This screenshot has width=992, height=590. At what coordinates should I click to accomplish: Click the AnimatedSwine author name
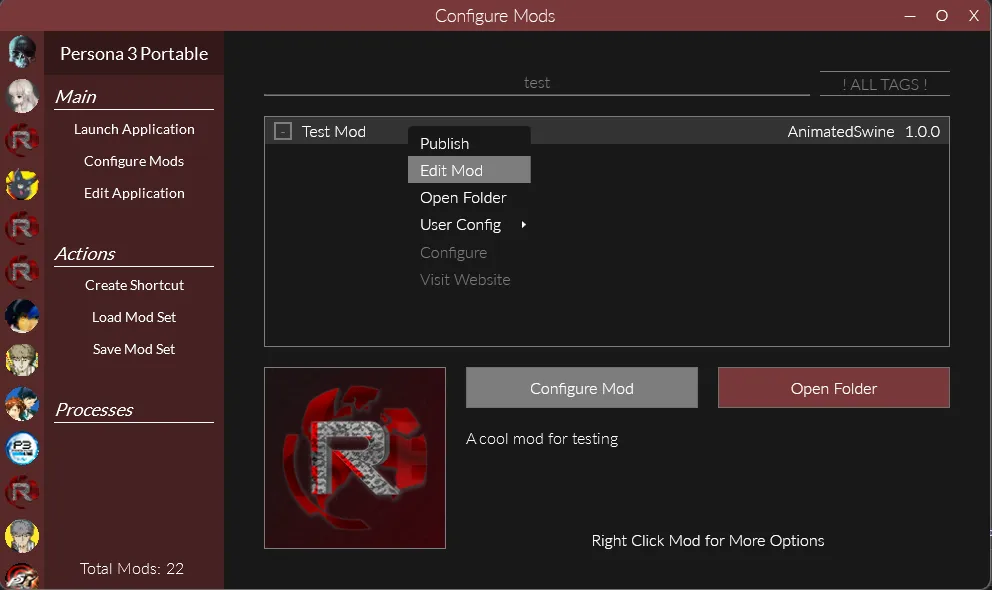pos(841,132)
